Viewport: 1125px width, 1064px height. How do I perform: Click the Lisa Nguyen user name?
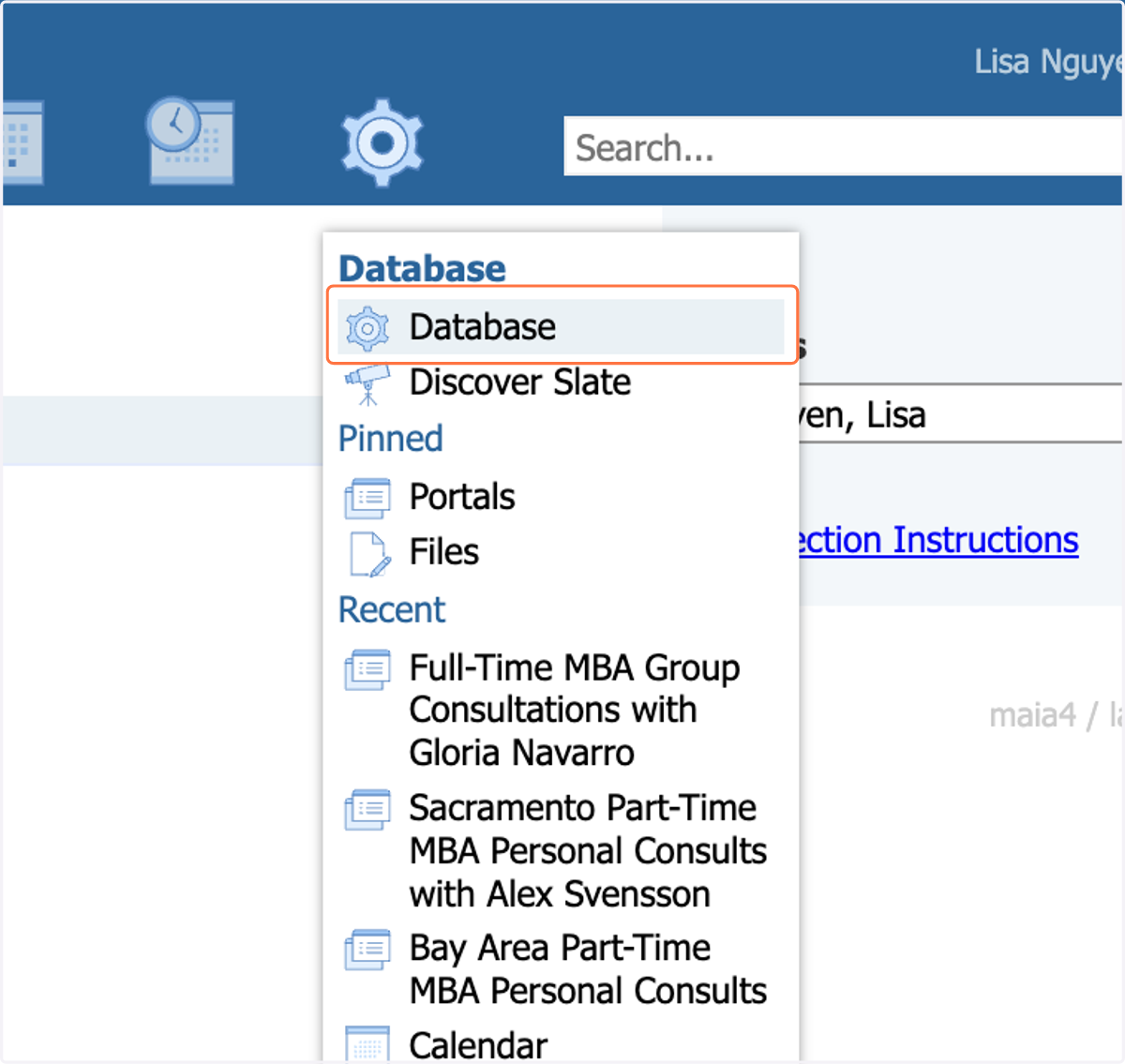point(1048,62)
